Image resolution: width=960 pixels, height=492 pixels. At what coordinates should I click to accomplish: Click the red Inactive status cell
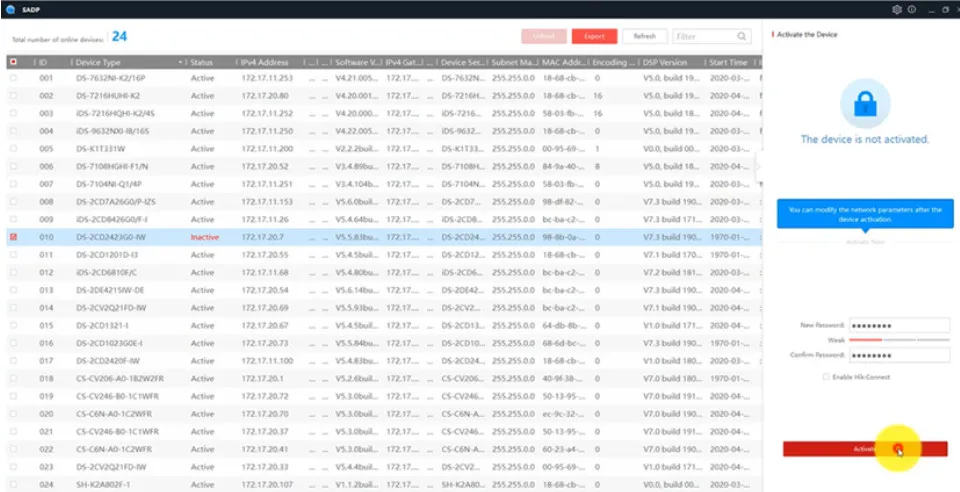[204, 237]
